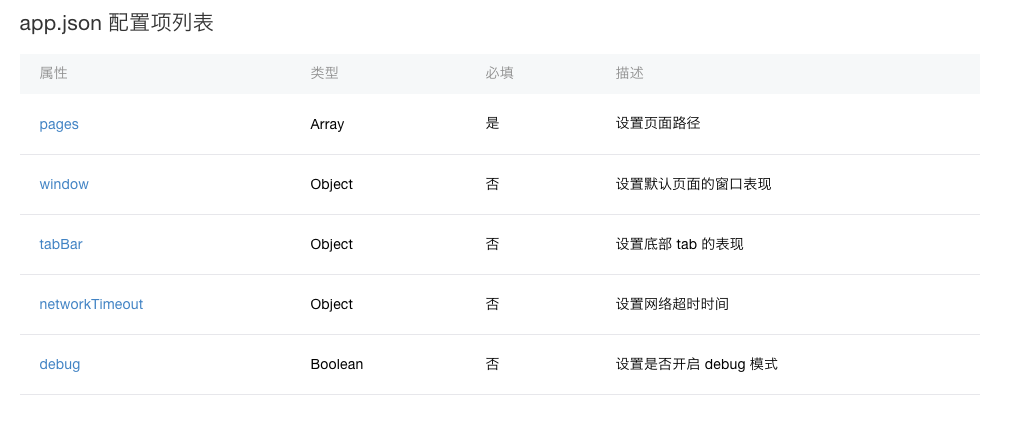Click the tabBar property link
The height and width of the screenshot is (426, 1018).
[x=61, y=244]
